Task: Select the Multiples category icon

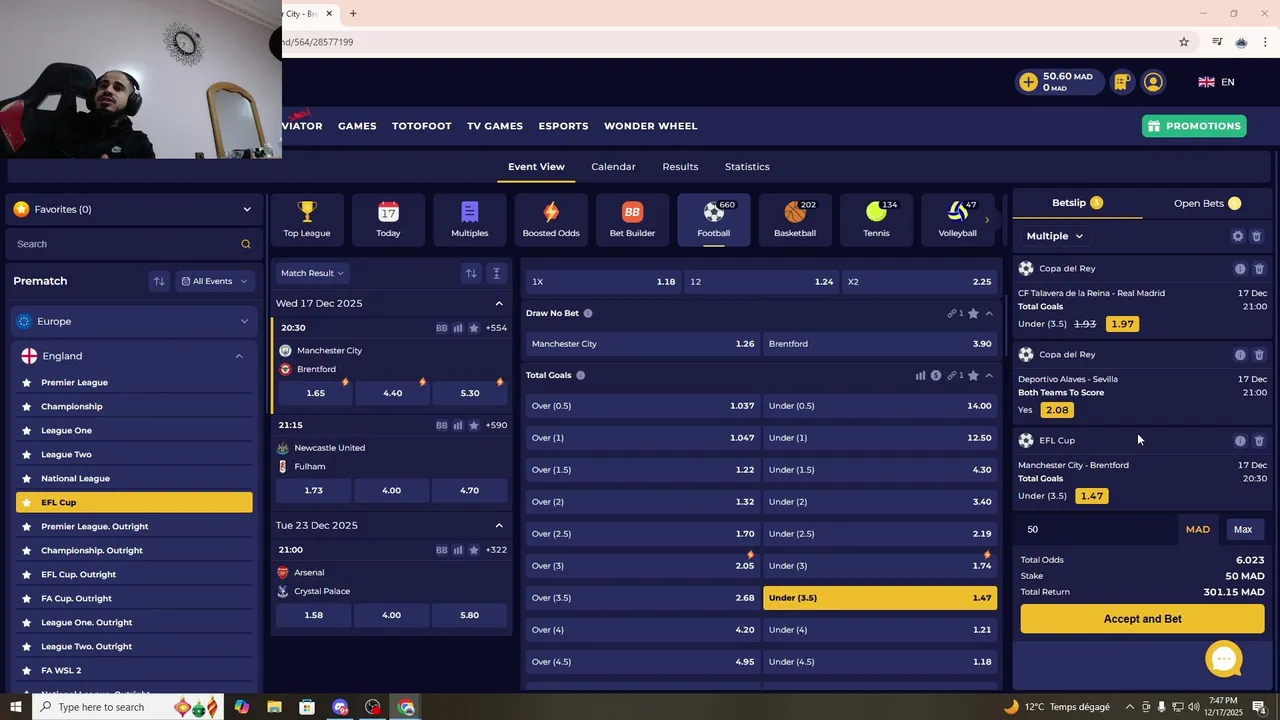Action: (x=470, y=218)
